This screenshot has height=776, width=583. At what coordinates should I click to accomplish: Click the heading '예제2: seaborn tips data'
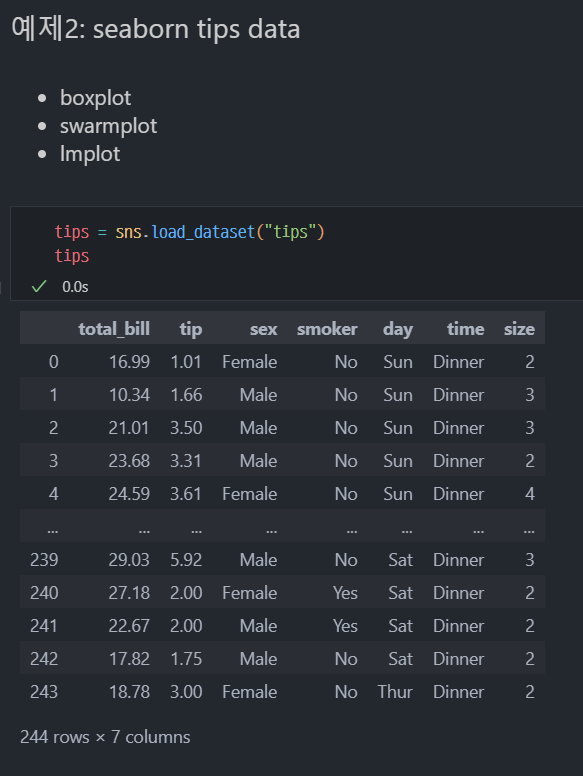(x=155, y=29)
